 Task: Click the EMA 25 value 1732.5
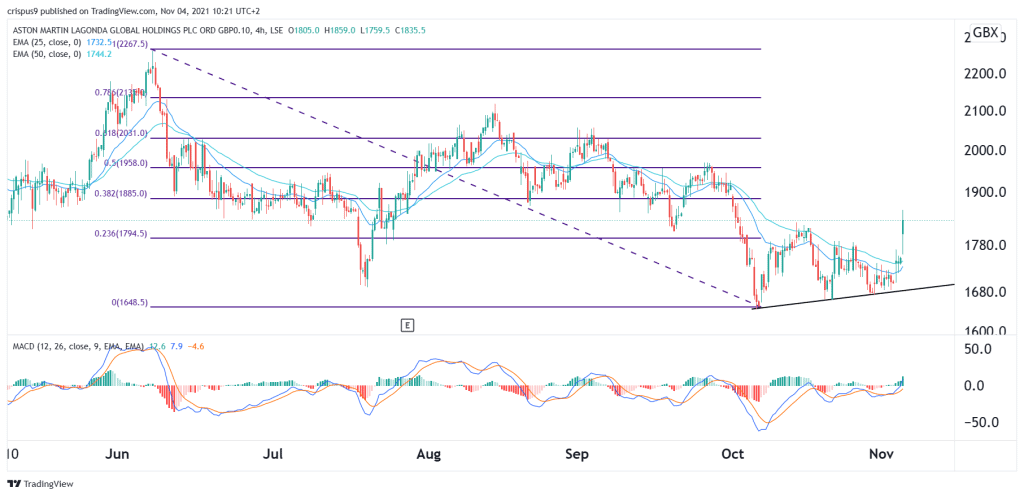97,40
